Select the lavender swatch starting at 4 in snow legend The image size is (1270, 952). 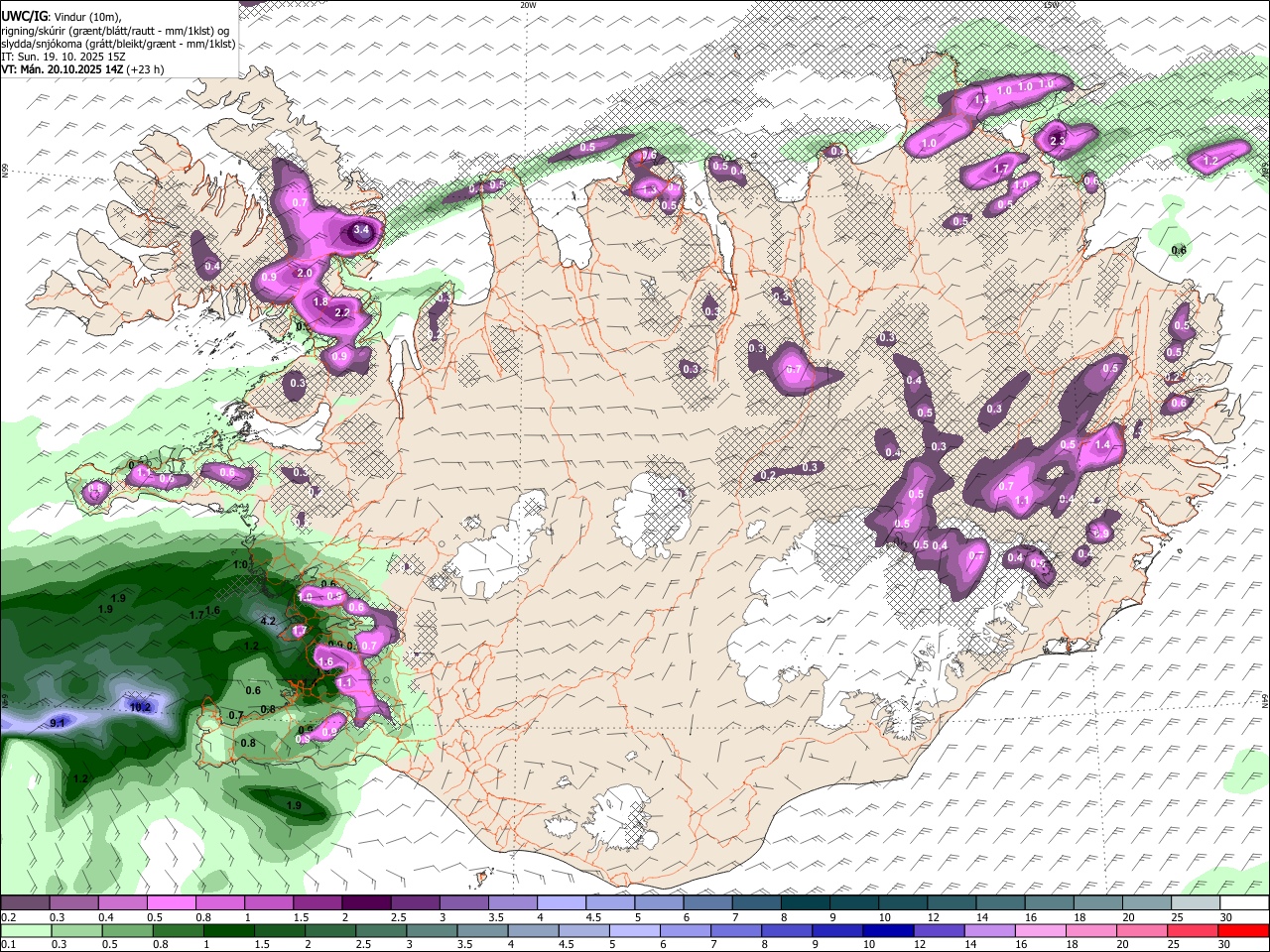pos(562,902)
